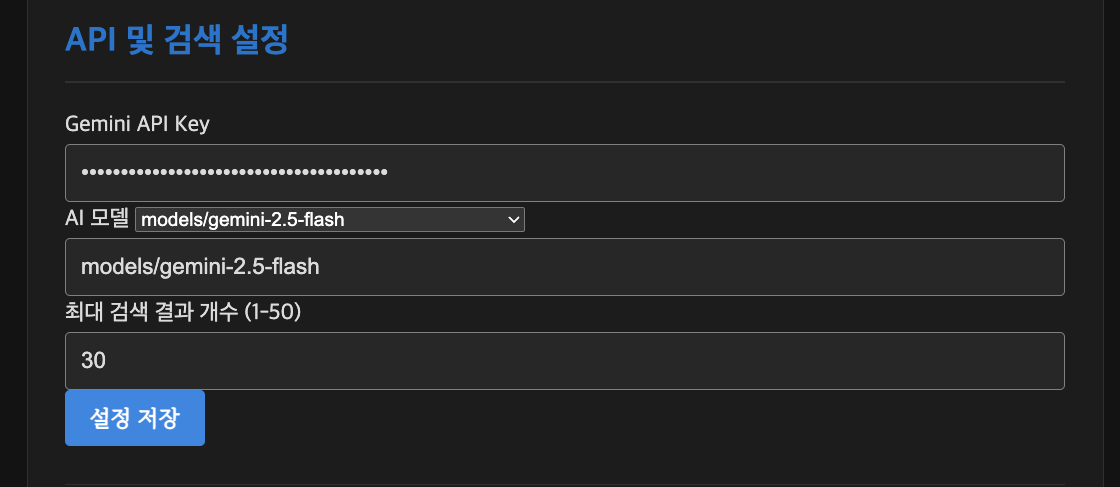
Task: Click the selected model text inside the dropdown
Action: [243, 220]
